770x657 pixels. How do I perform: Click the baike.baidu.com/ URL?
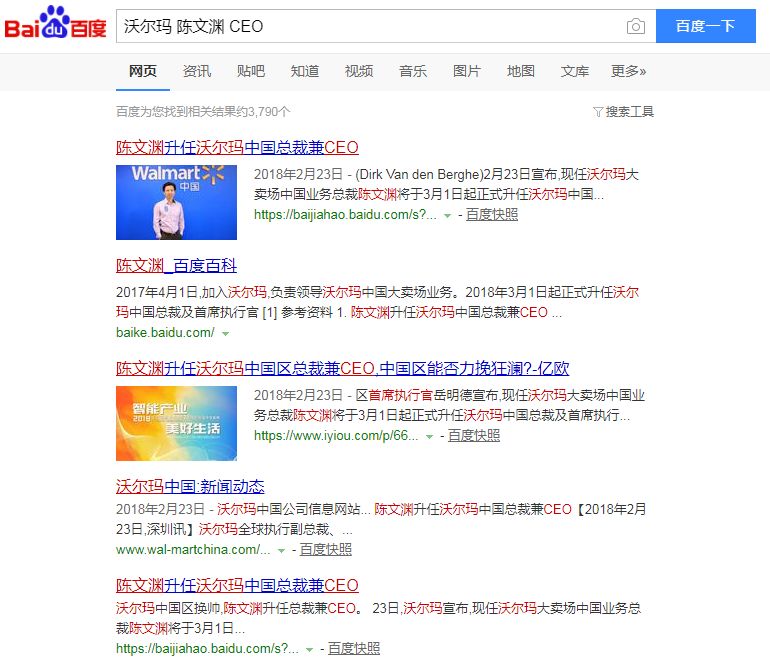pos(165,333)
